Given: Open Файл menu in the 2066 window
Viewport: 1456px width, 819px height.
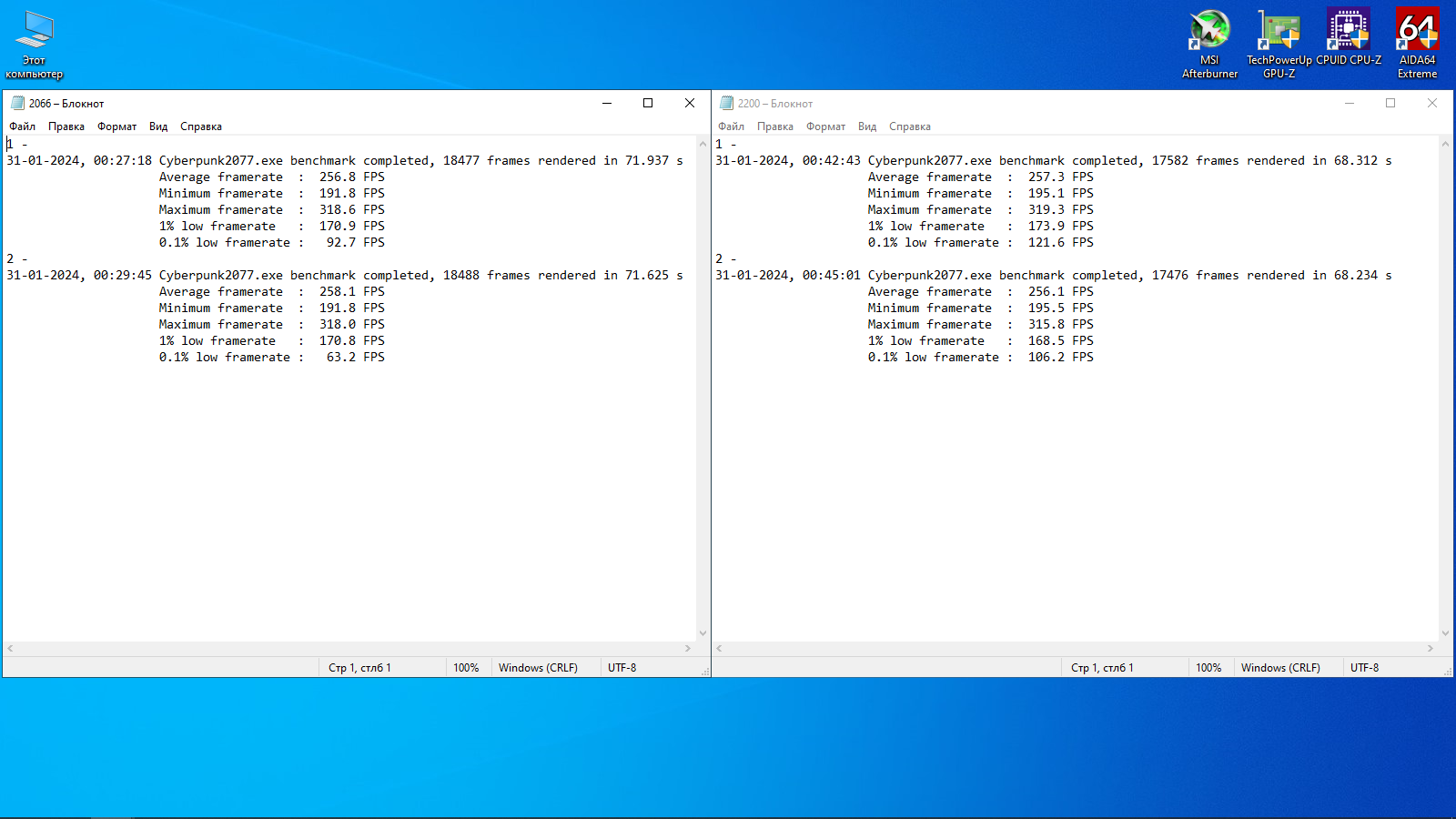Looking at the screenshot, I should (x=23, y=126).
